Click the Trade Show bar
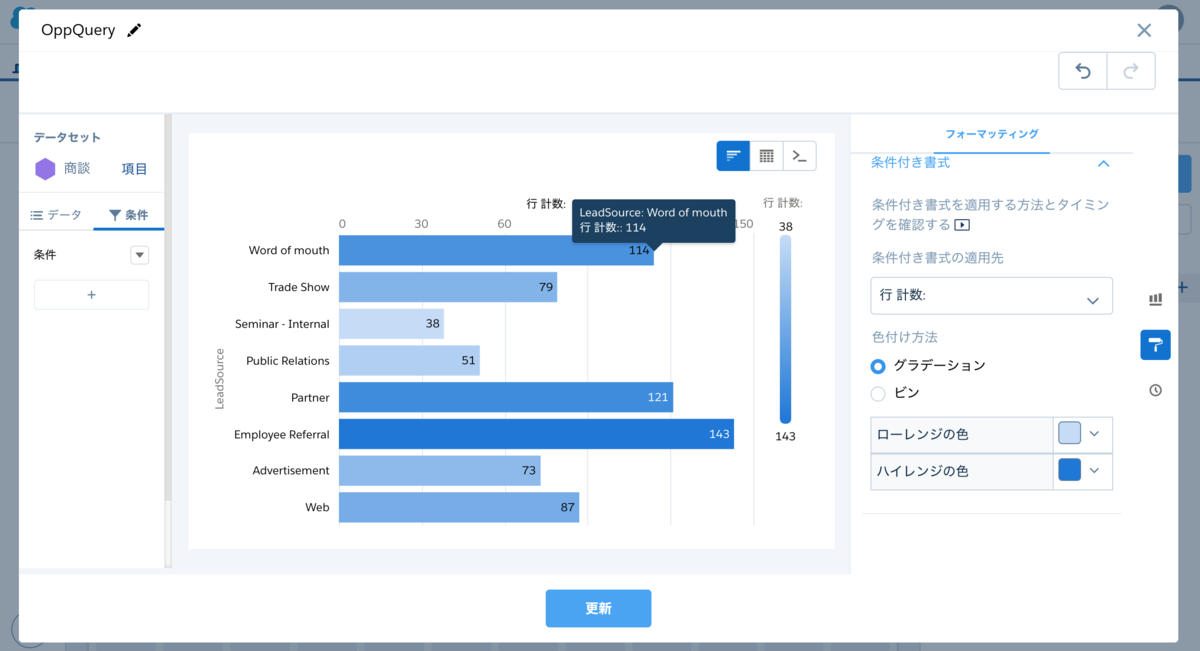 click(x=448, y=287)
